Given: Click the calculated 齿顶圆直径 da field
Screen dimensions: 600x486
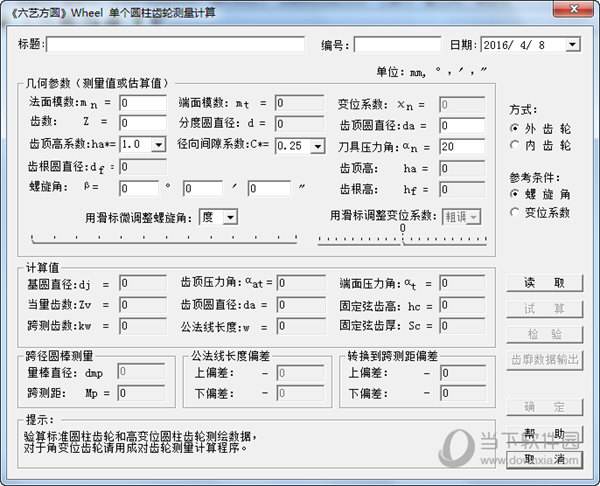Looking at the screenshot, I should point(301,305).
